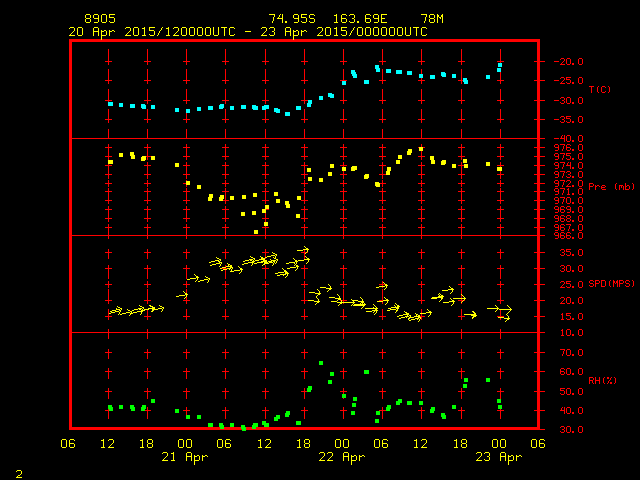
Task: Click the SPD(MPS) wind speed axis label
Action: pyautogui.click(x=611, y=283)
